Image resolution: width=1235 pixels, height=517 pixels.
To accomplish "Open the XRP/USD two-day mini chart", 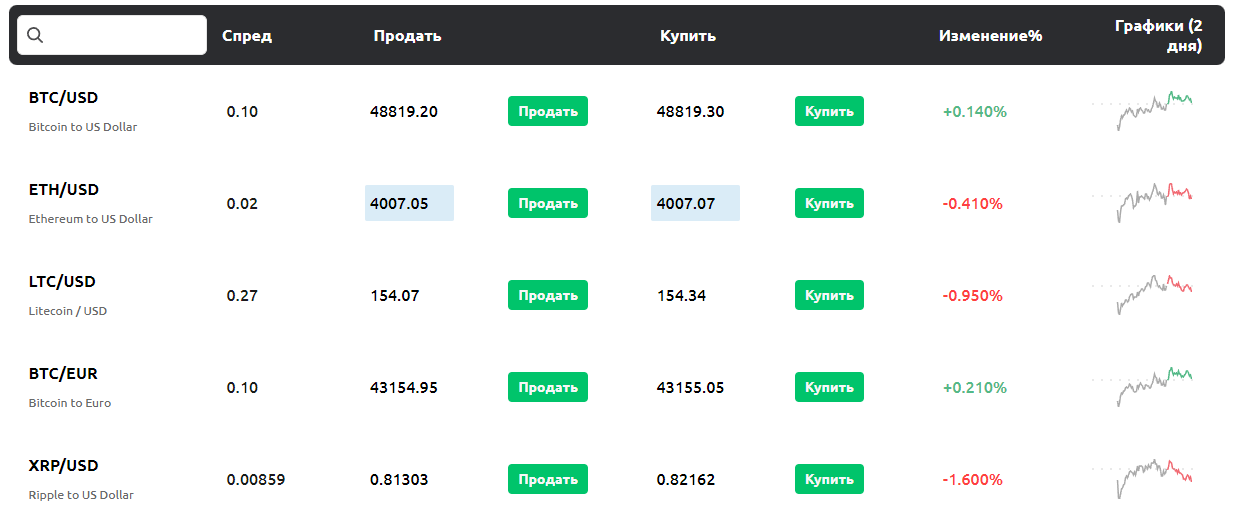I will (1142, 478).
